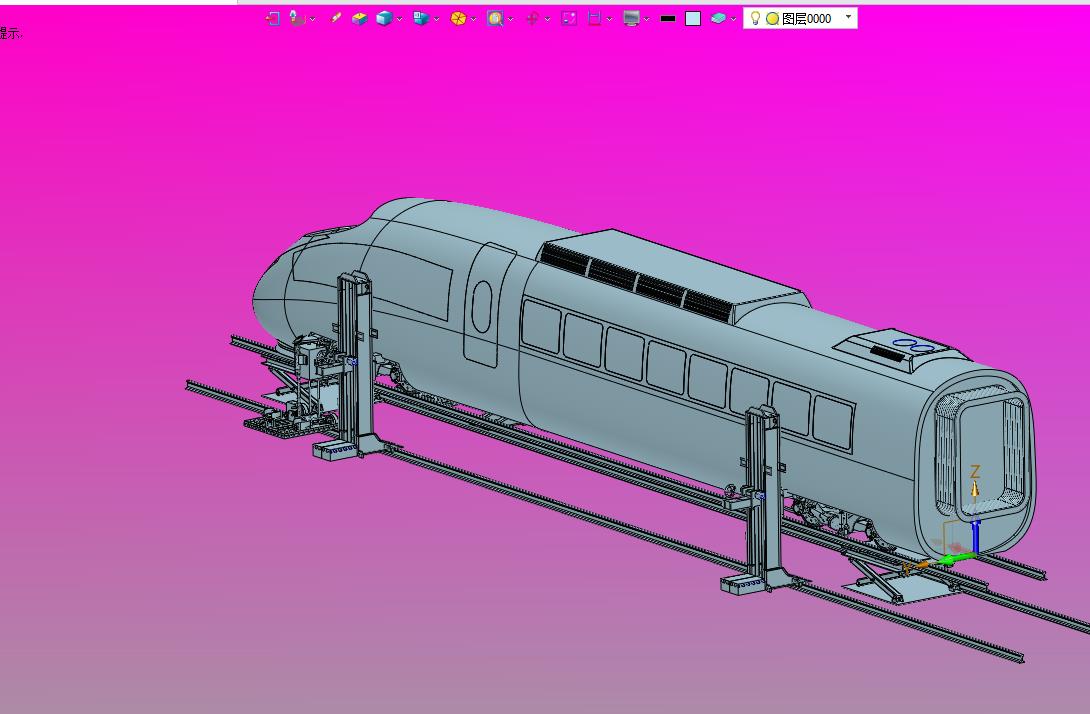Click the exit arrow icon at toolbar start
This screenshot has width=1090, height=714.
[272, 18]
